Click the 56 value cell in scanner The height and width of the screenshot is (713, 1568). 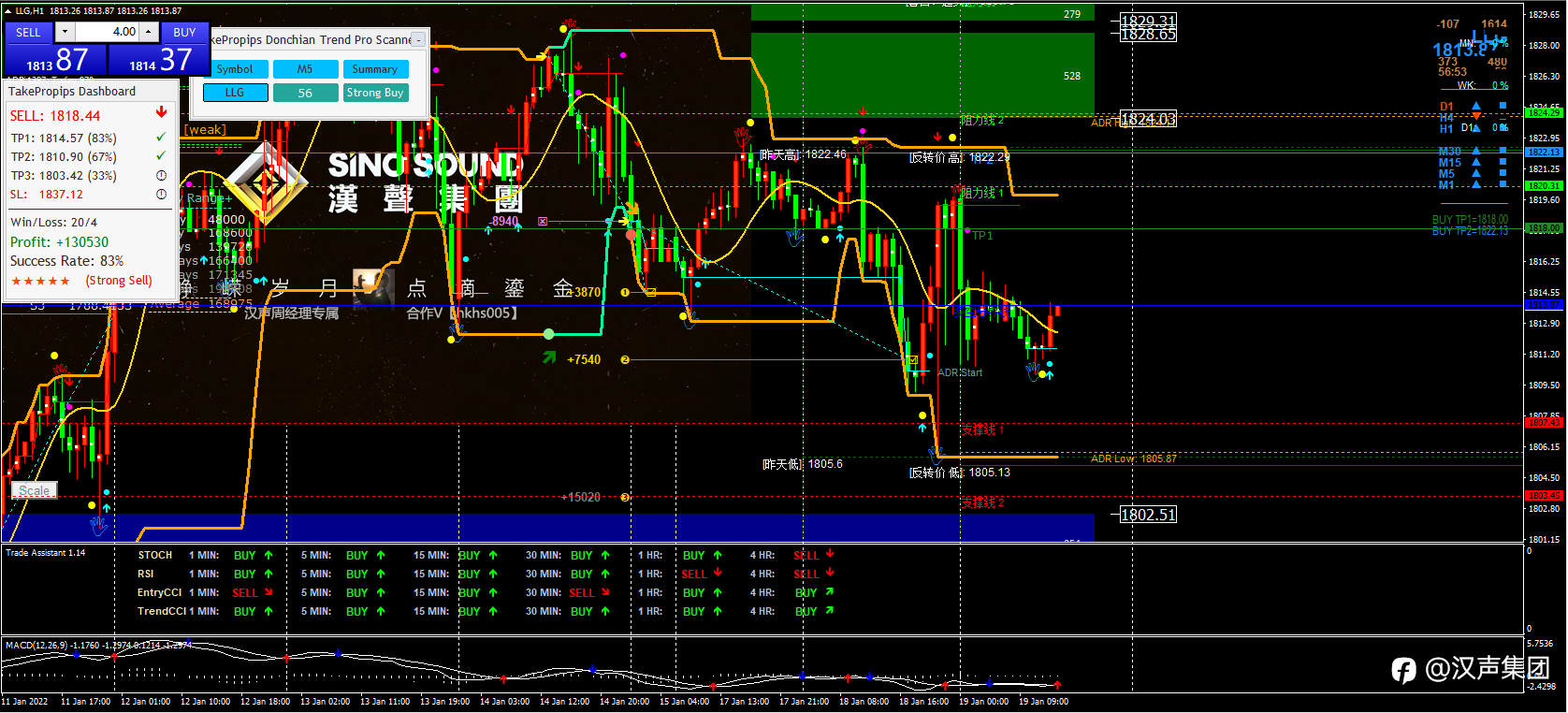pos(305,93)
